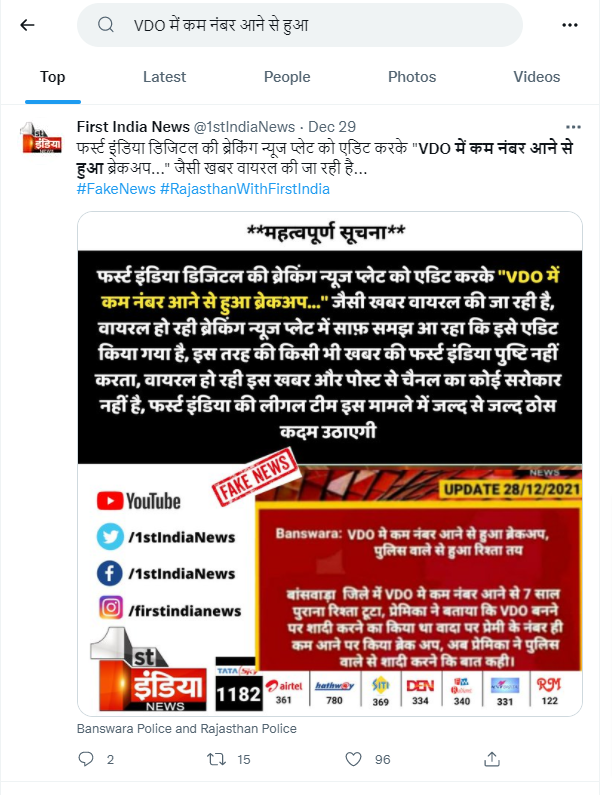Retweet the First India News post
The height and width of the screenshot is (795, 612).
(x=217, y=759)
